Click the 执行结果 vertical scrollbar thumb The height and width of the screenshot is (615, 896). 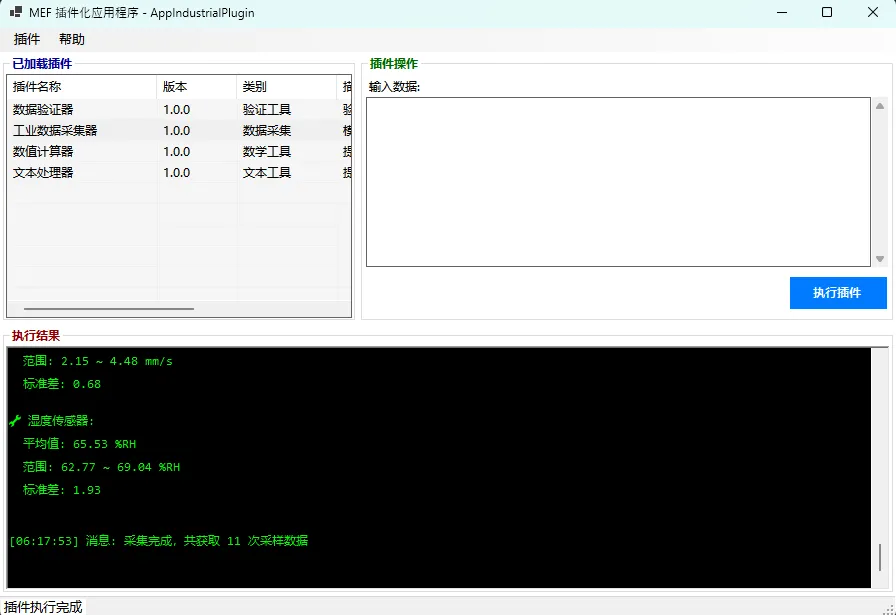[880, 557]
